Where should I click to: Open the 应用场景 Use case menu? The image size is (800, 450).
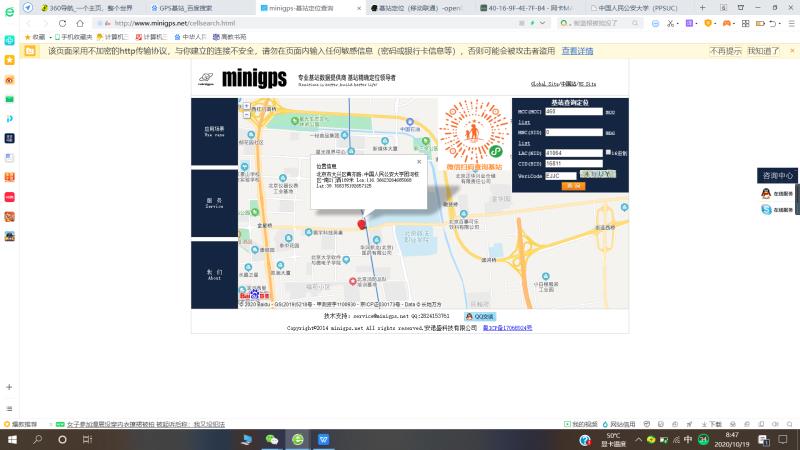pyautogui.click(x=214, y=131)
